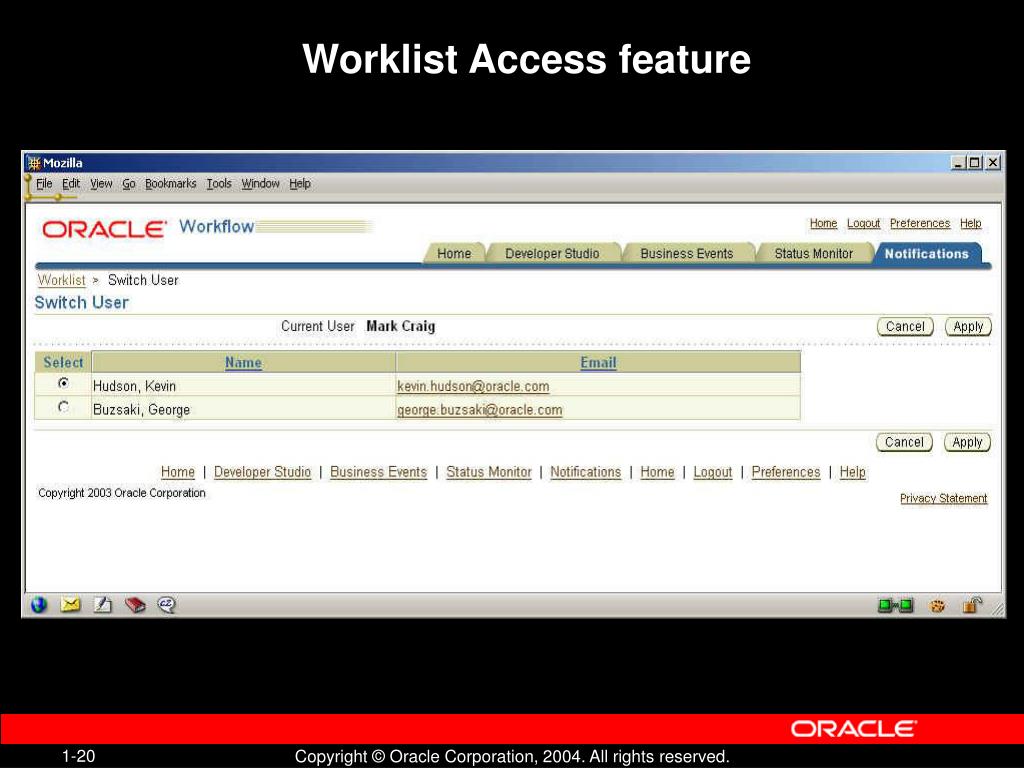Viewport: 1024px width, 768px height.
Task: Click Copyright 2003 Oracle Corporation text
Action: click(x=121, y=493)
